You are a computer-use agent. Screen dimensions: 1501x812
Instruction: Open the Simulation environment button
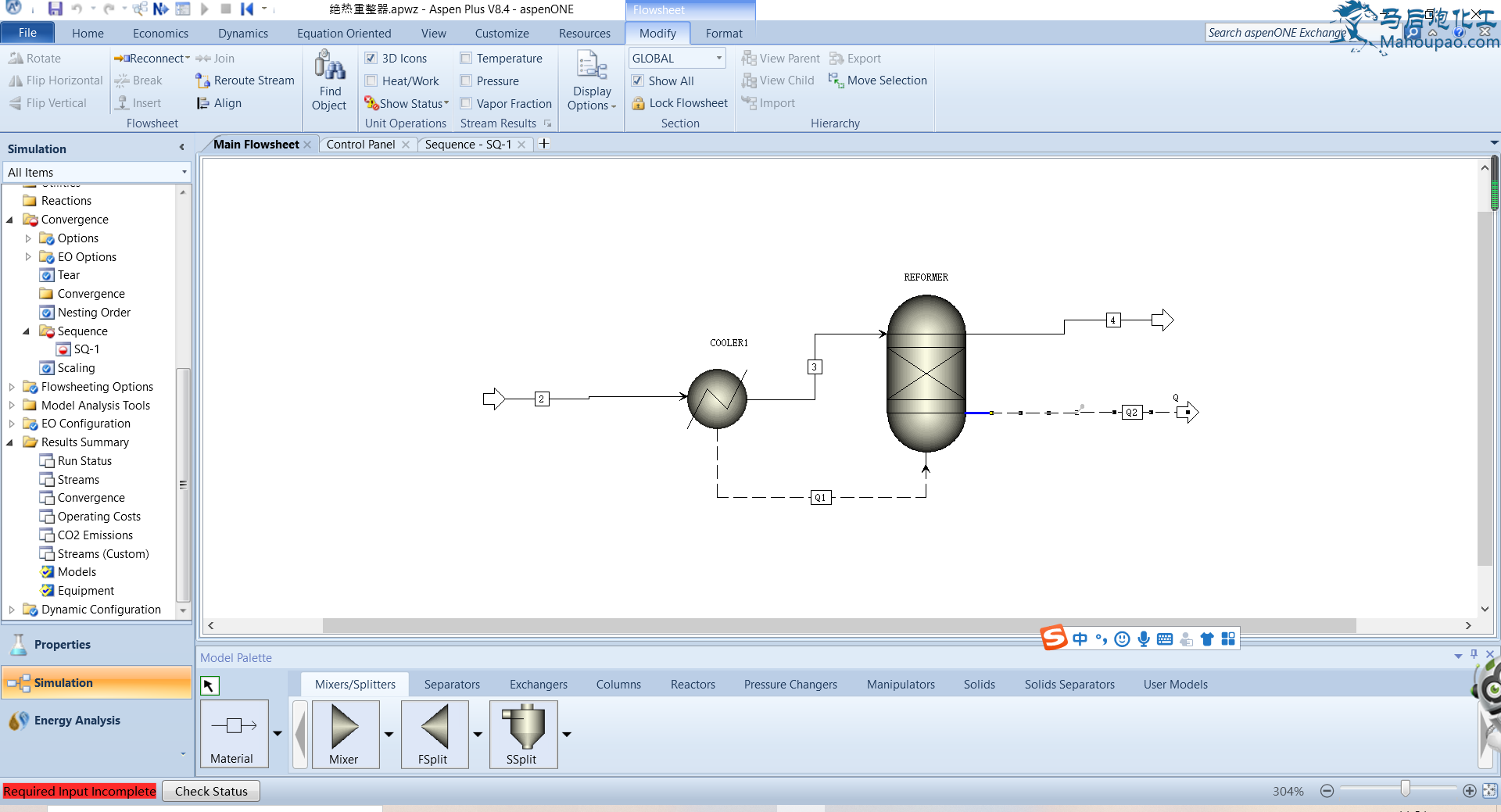(x=97, y=682)
